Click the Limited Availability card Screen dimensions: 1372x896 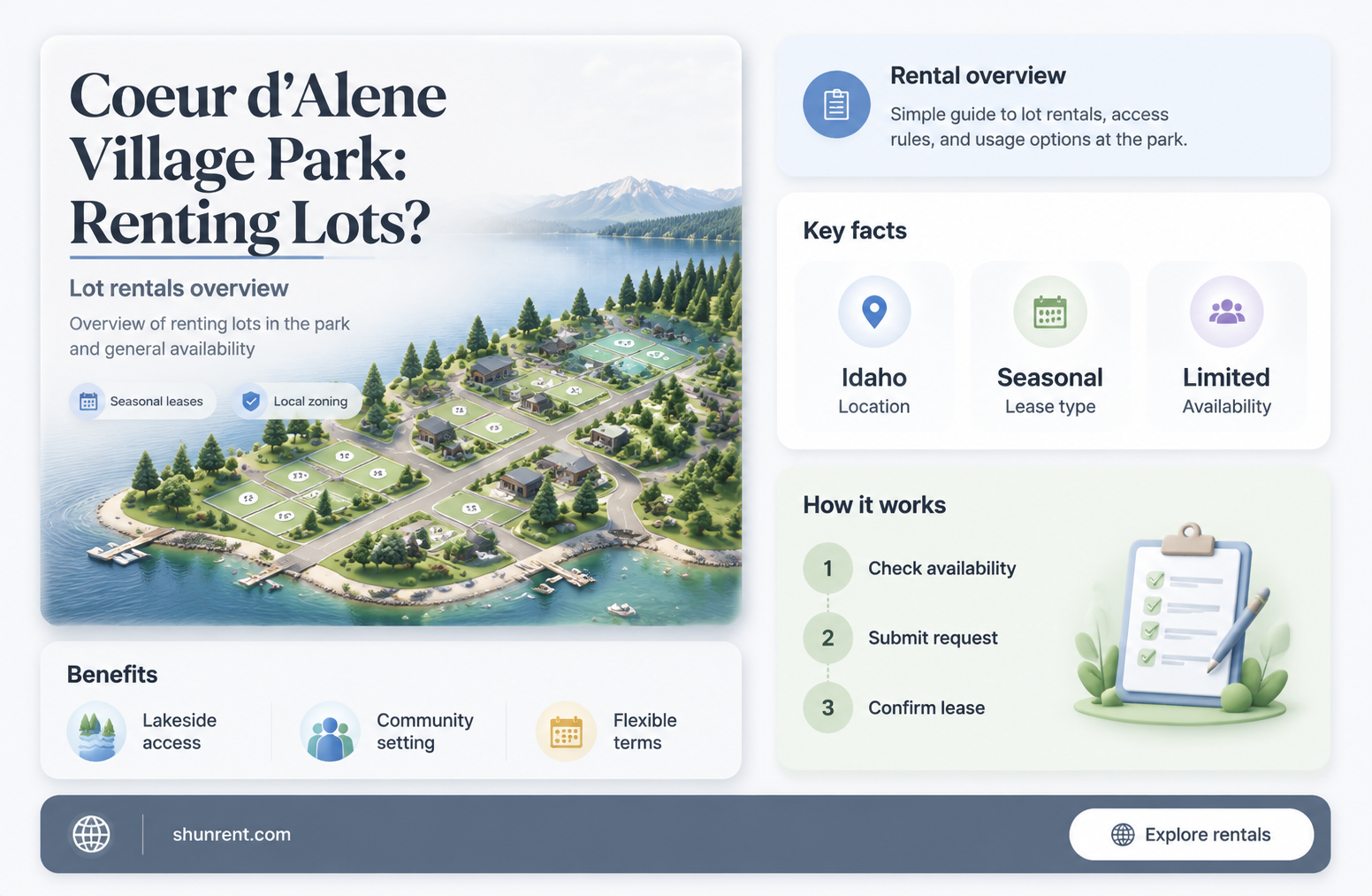click(1226, 346)
